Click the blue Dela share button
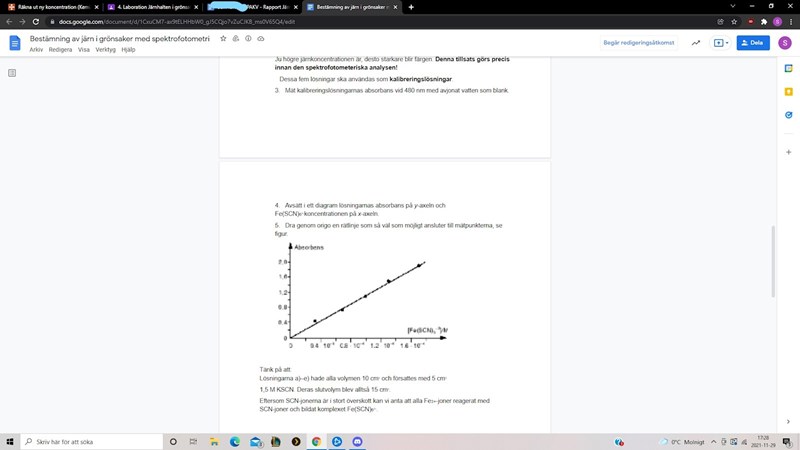Image resolution: width=800 pixels, height=450 pixels. [751, 43]
